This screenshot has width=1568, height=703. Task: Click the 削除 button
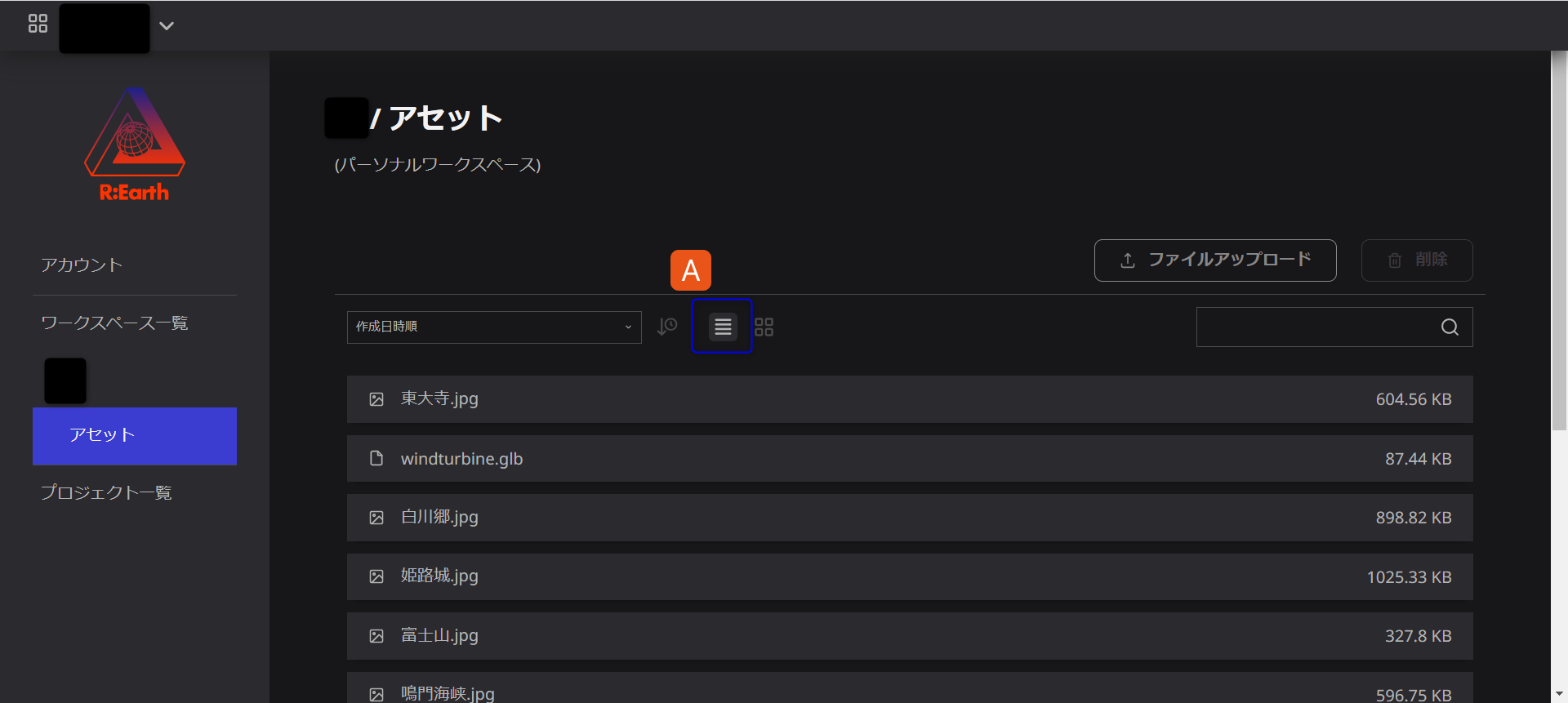1417,260
